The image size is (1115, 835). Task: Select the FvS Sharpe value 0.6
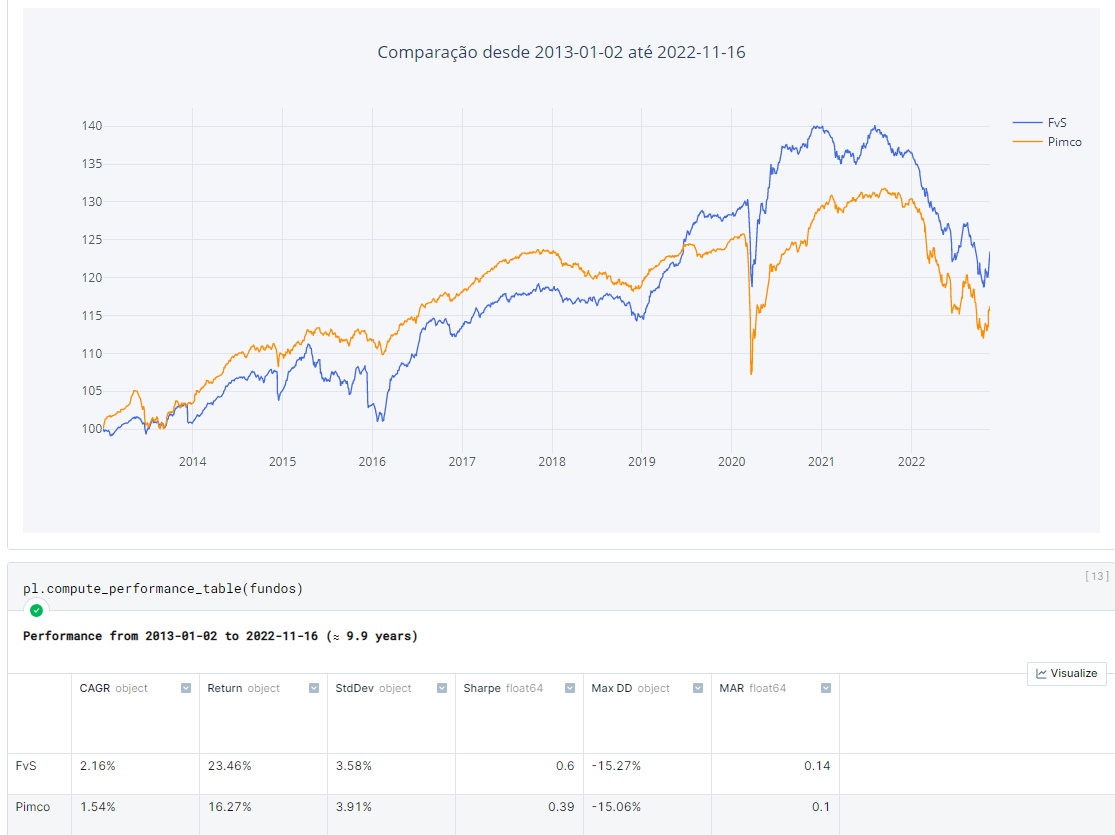pyautogui.click(x=565, y=766)
